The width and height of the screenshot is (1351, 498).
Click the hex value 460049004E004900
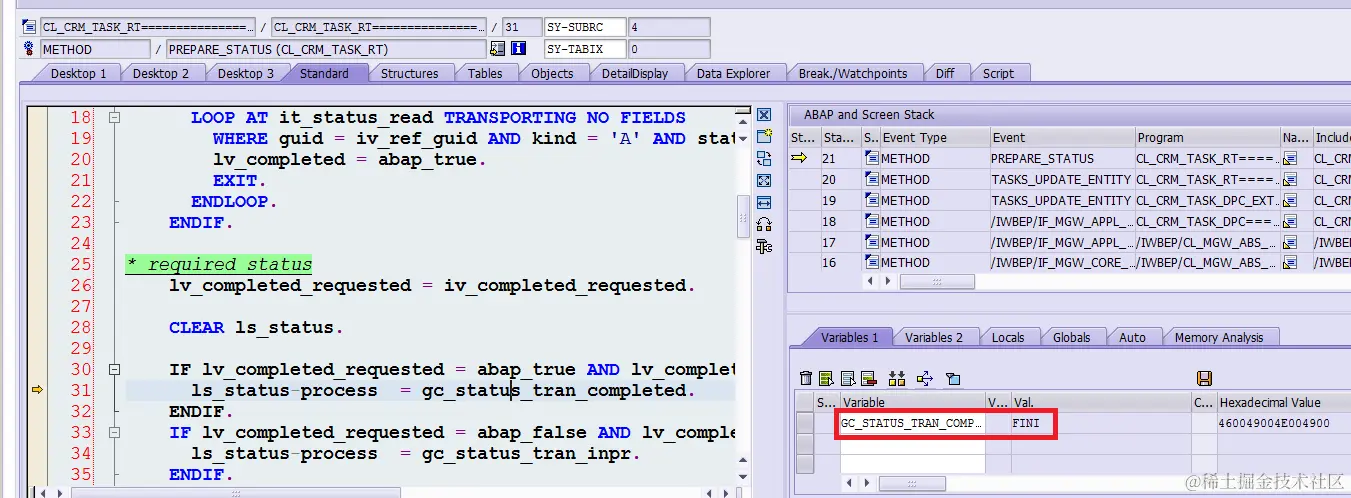click(x=1274, y=423)
